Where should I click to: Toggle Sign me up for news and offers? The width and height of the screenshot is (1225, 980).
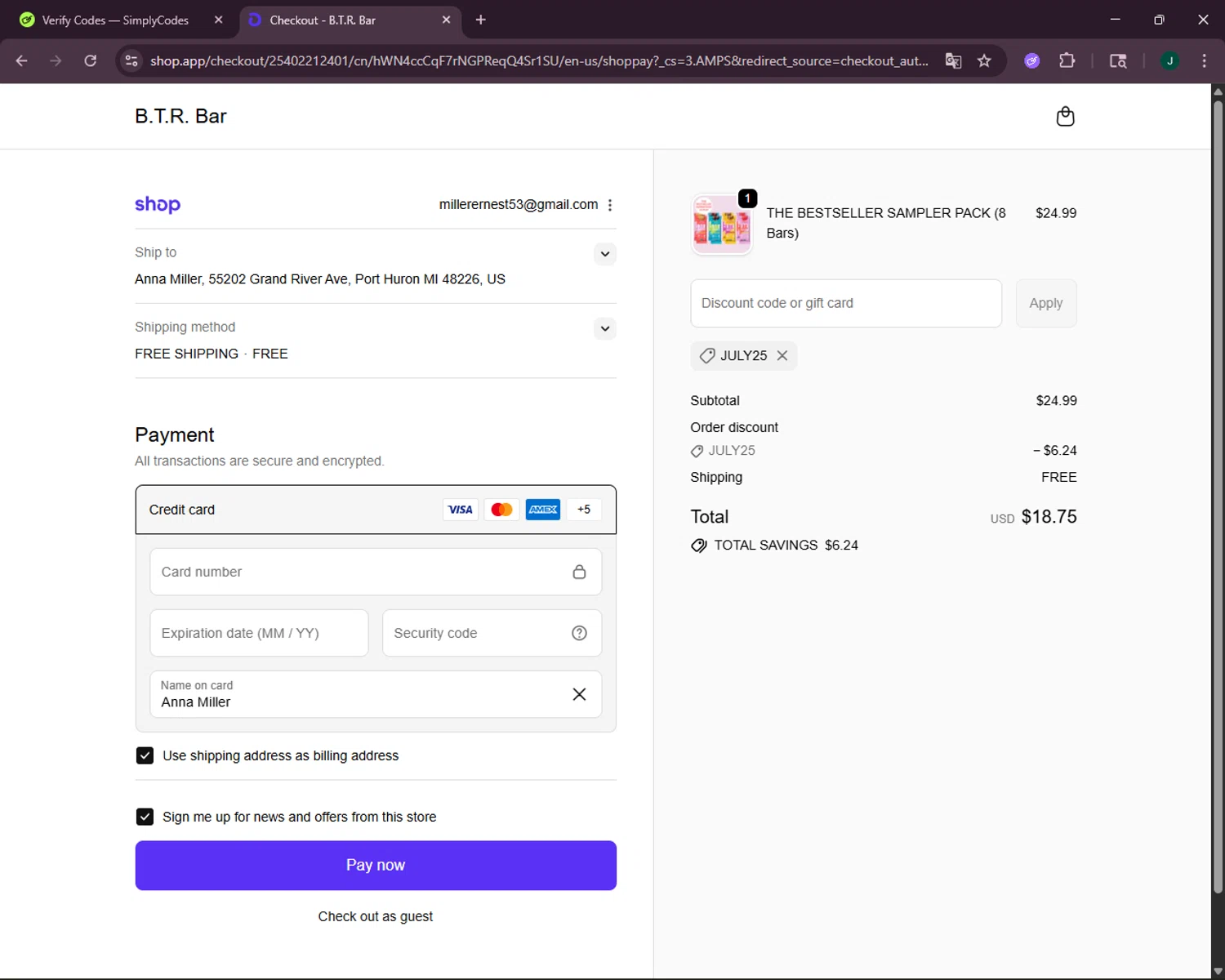click(x=145, y=817)
